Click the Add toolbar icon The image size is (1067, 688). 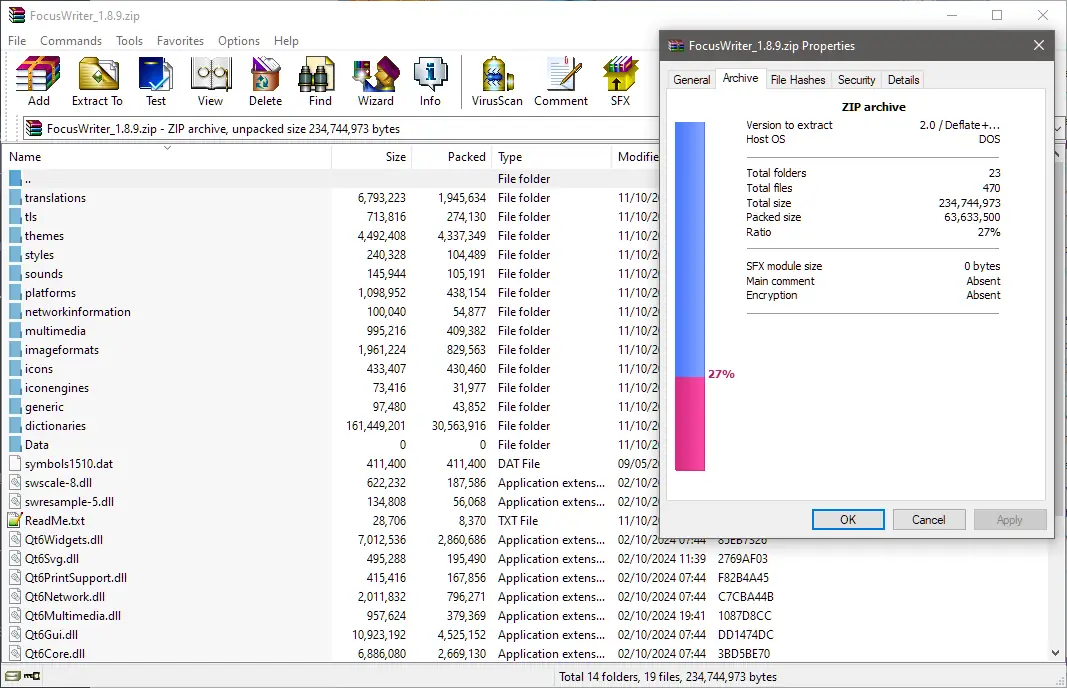38,82
